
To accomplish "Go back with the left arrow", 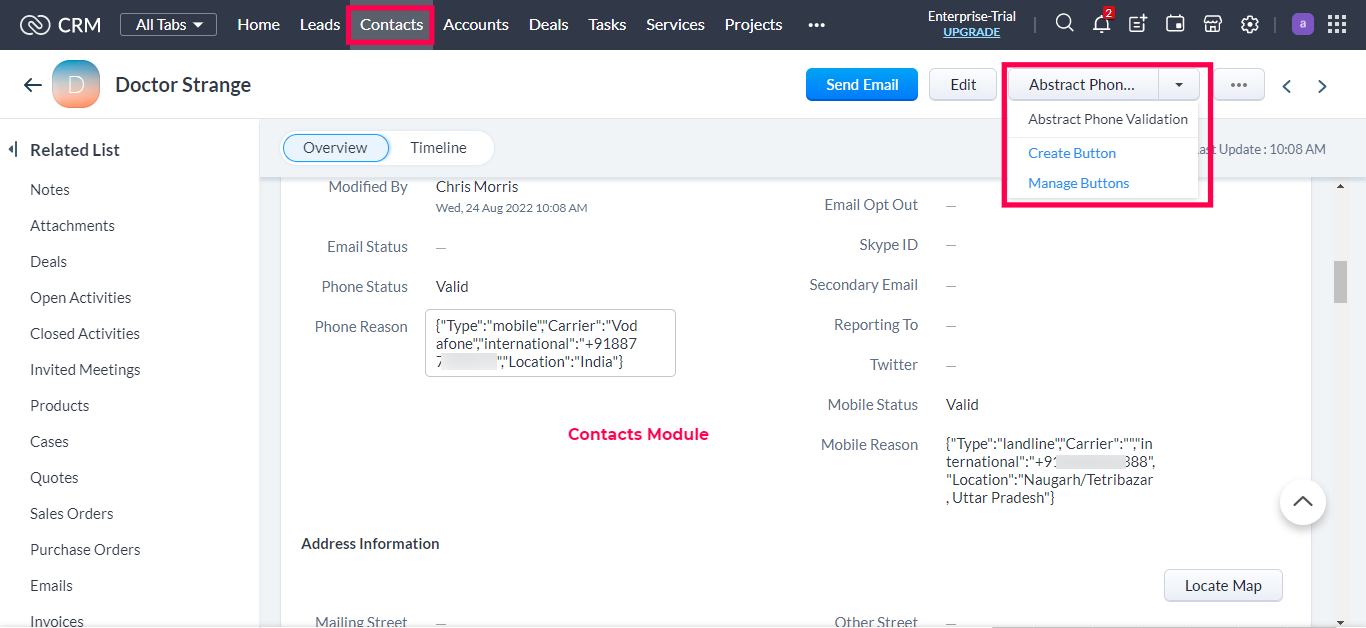I will 33,85.
